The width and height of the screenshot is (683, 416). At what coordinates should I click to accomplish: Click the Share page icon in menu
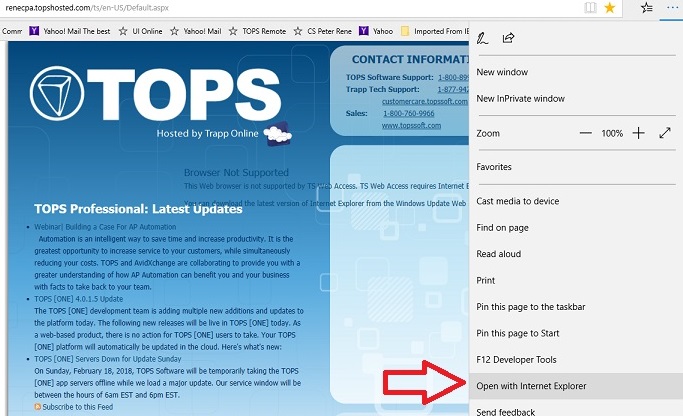tap(508, 38)
